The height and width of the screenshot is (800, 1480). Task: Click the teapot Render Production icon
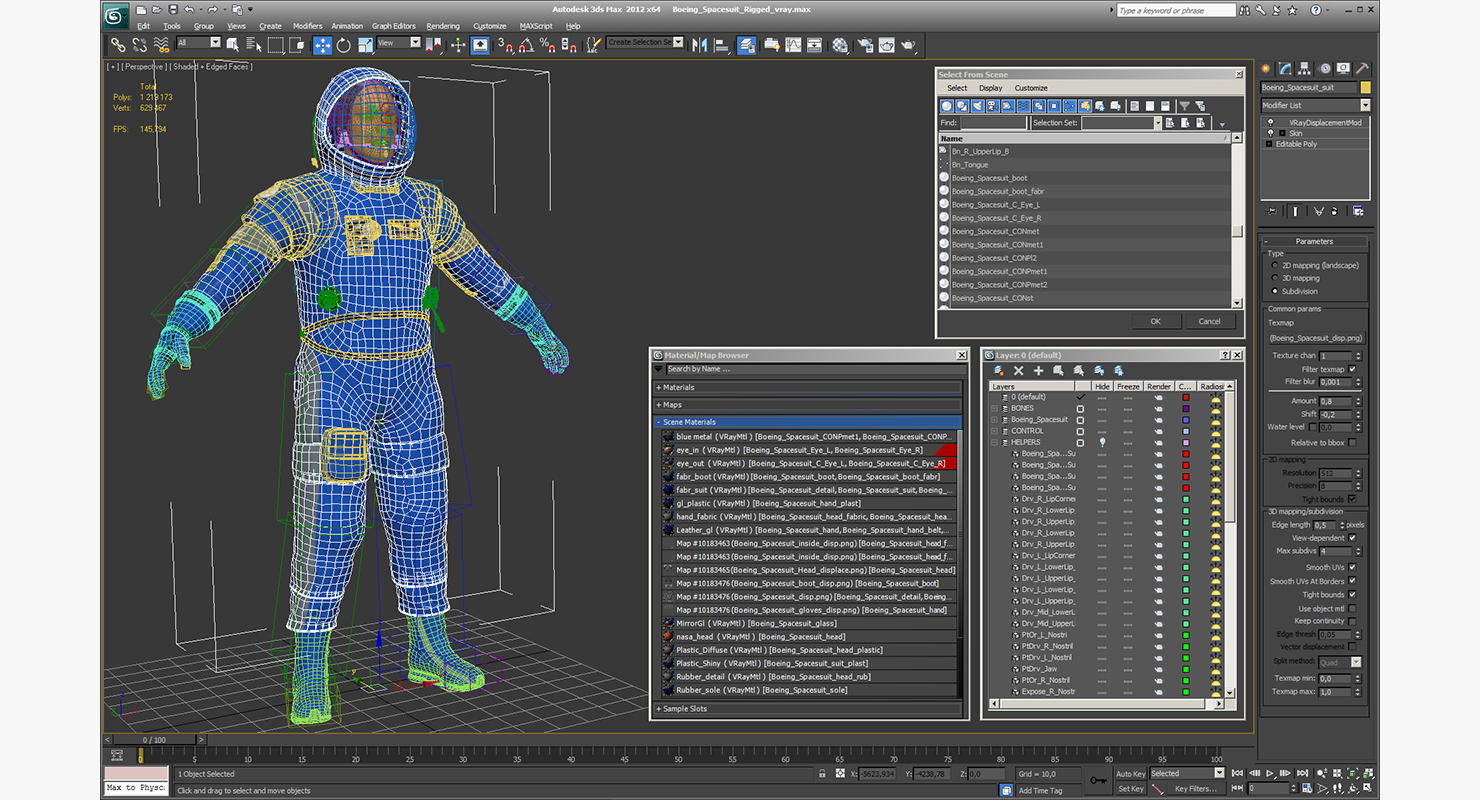point(908,44)
